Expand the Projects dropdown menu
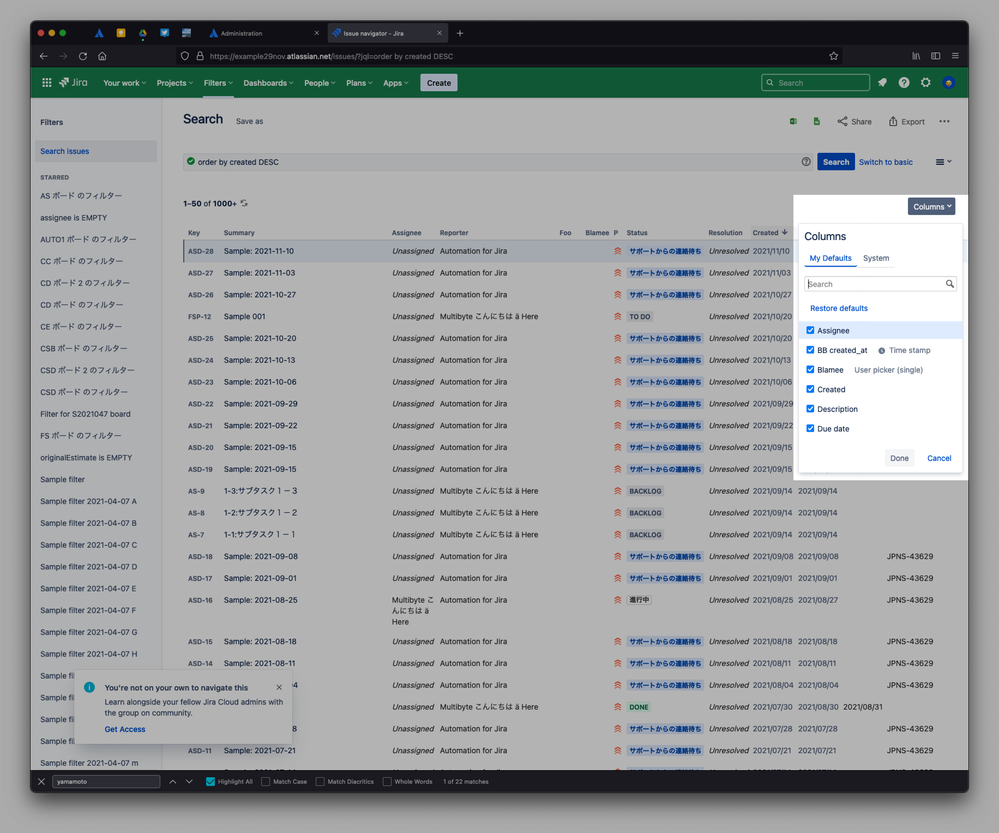The height and width of the screenshot is (833, 999). pos(175,83)
